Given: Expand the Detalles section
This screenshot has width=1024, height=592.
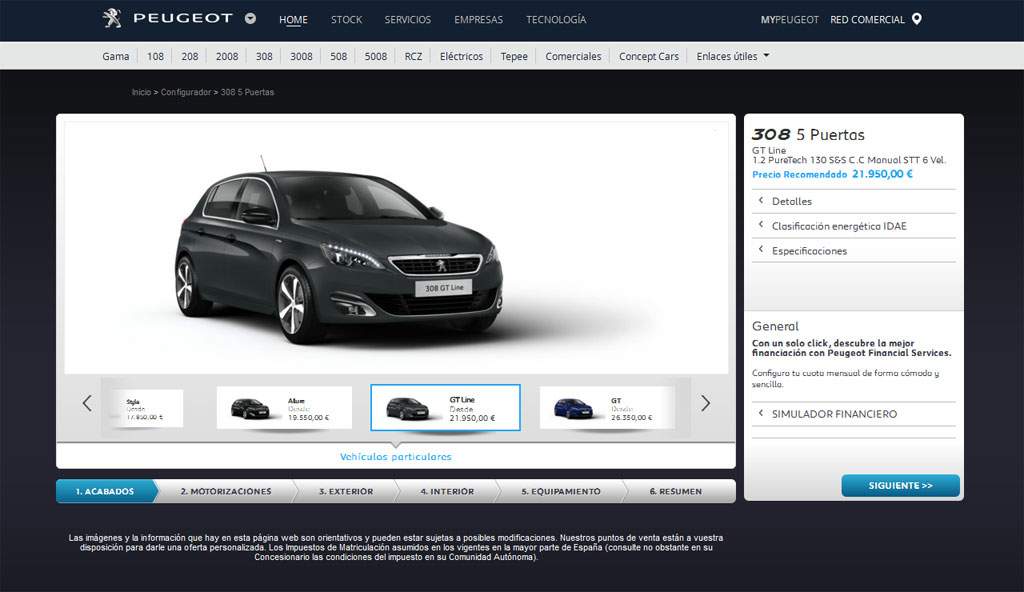Looking at the screenshot, I should tap(854, 201).
